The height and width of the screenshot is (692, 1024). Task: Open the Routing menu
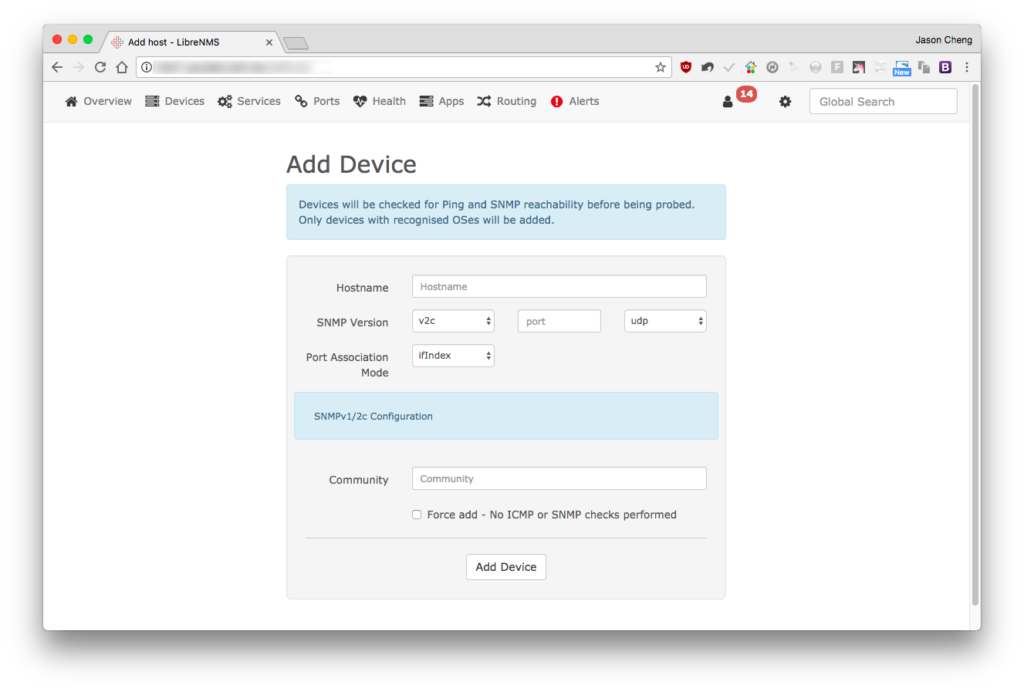507,101
